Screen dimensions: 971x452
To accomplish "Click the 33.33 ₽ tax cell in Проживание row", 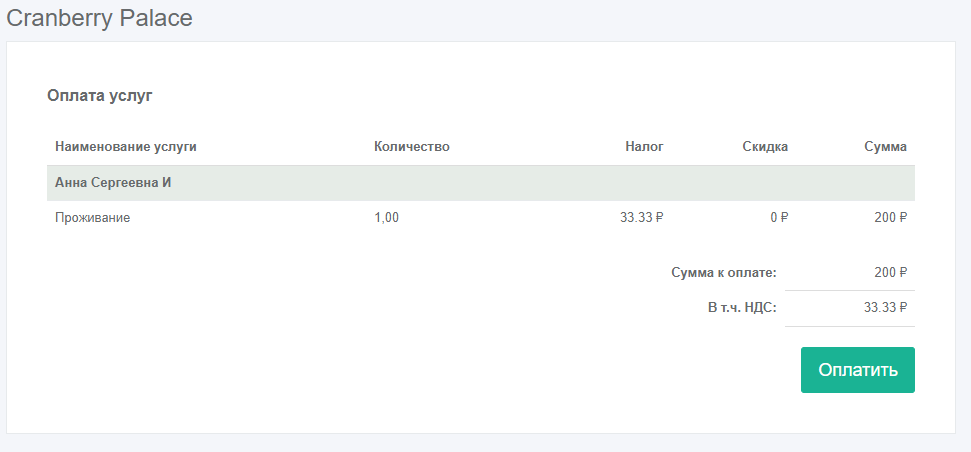I will 641,218.
